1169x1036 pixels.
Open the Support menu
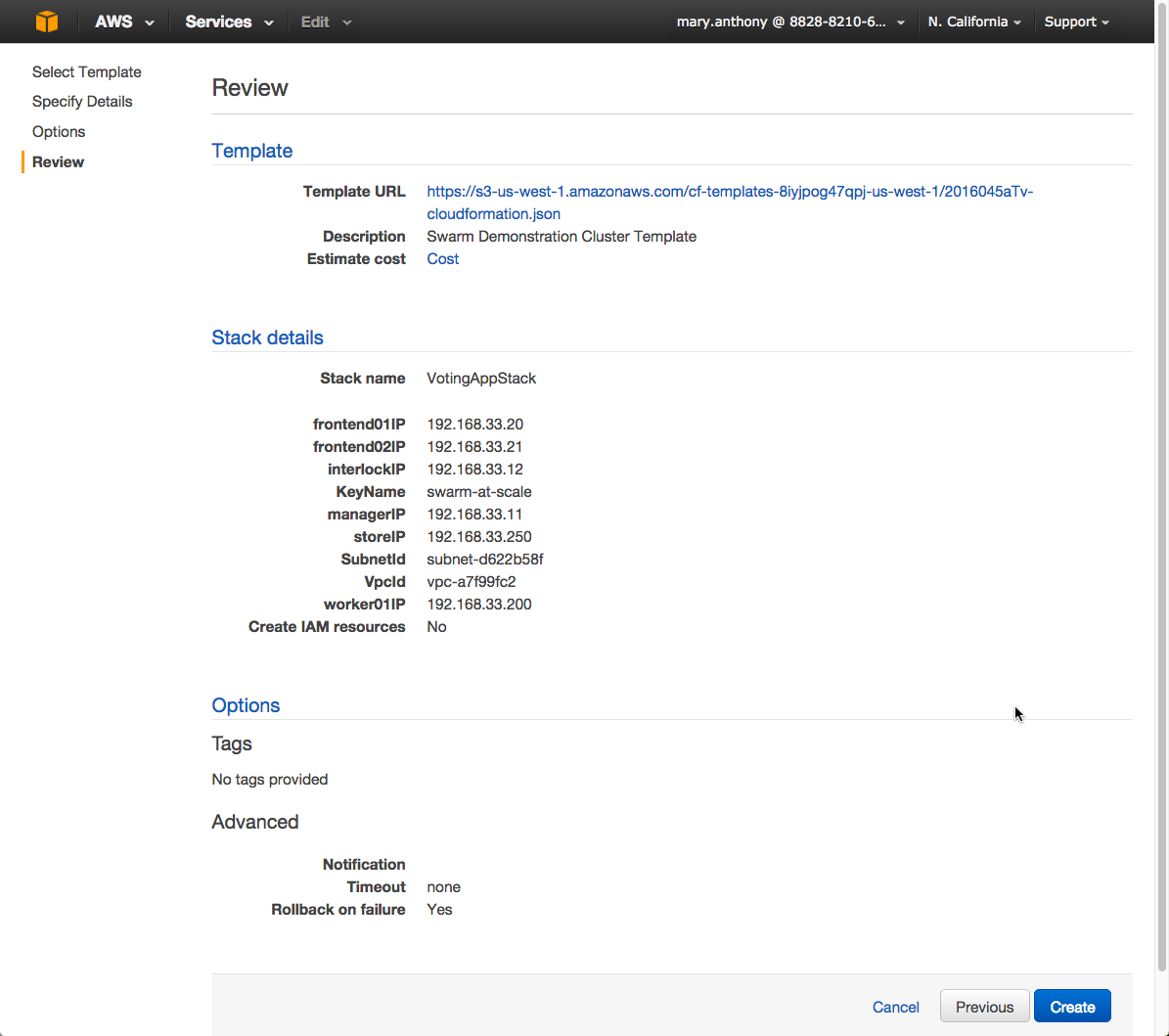coord(1076,22)
